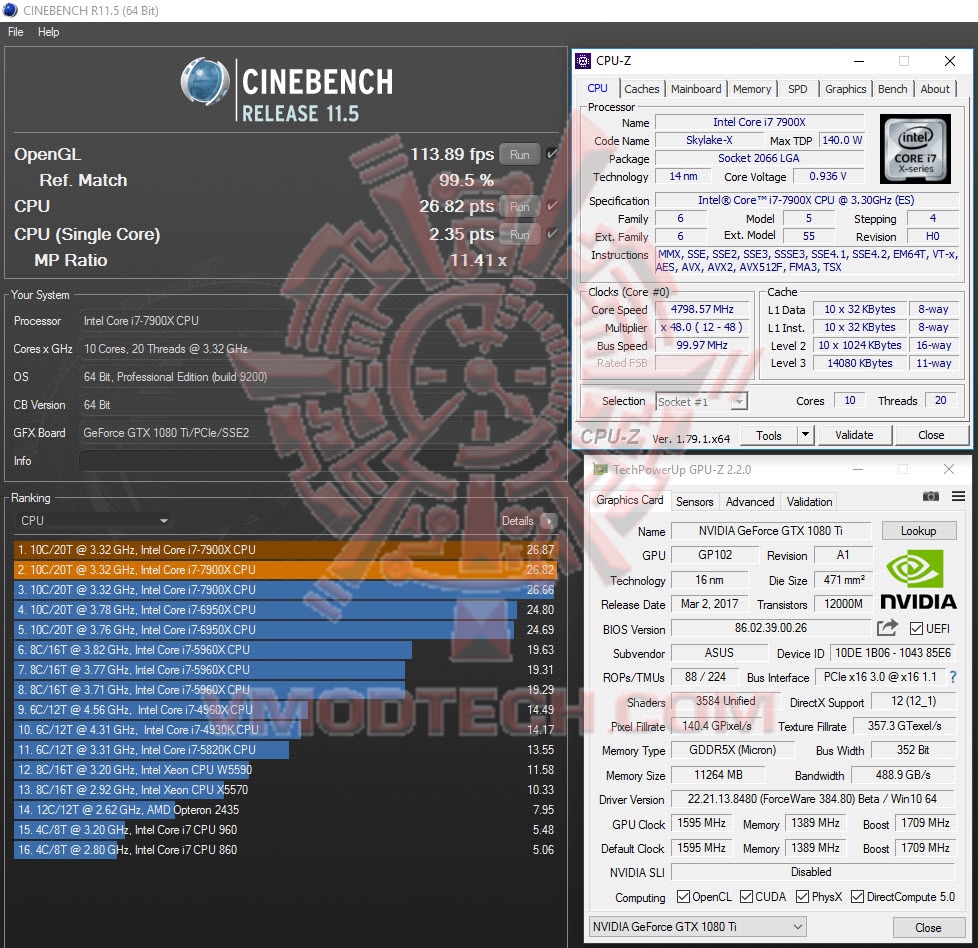Switch to the SPD tab in CPU-Z
The image size is (978, 948).
pyautogui.click(x=797, y=89)
